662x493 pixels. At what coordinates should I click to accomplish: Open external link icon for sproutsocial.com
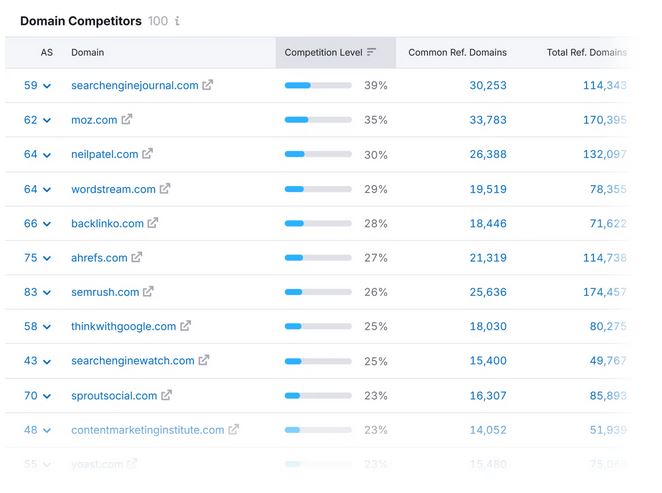[x=166, y=395]
